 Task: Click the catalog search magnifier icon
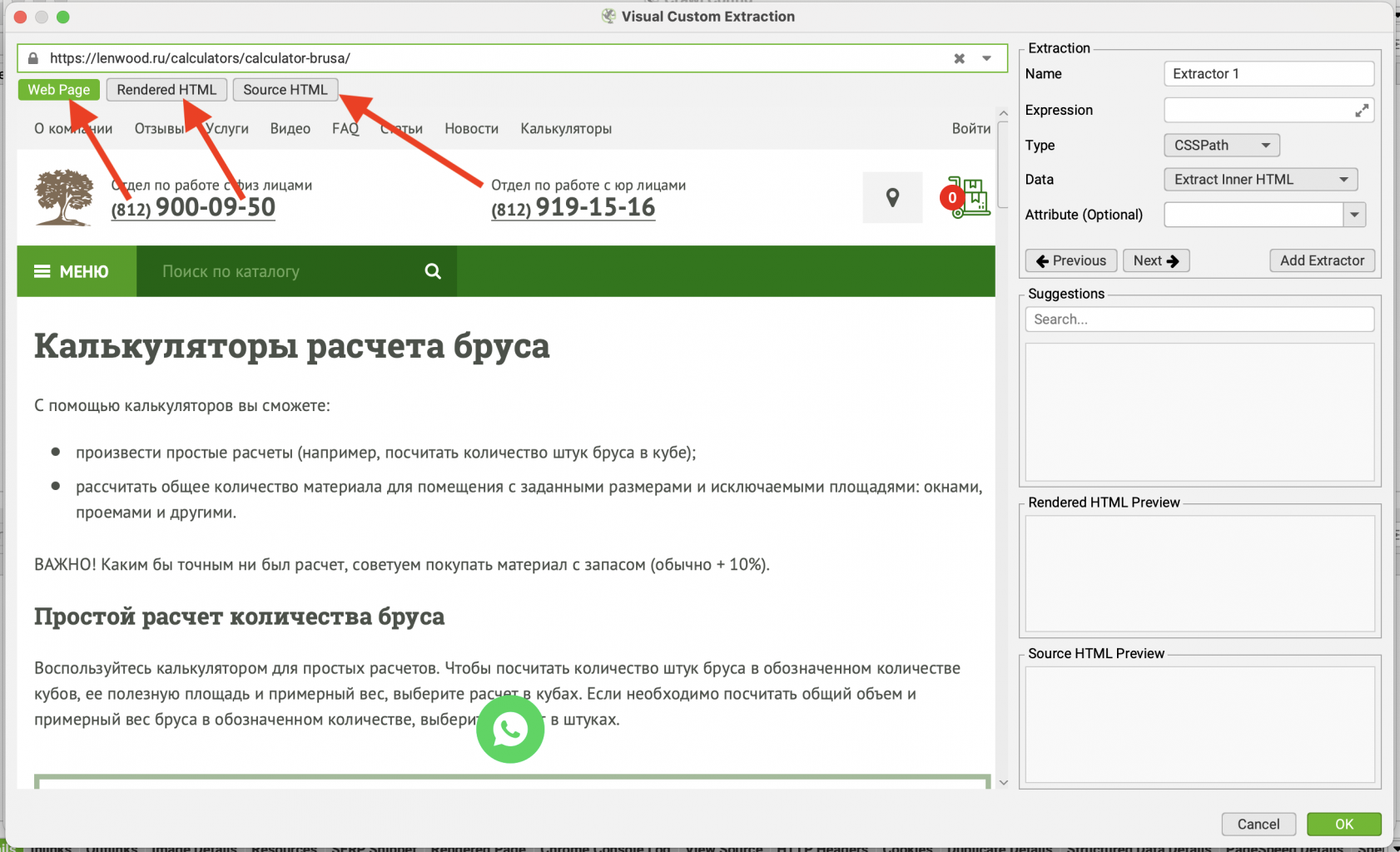point(433,271)
